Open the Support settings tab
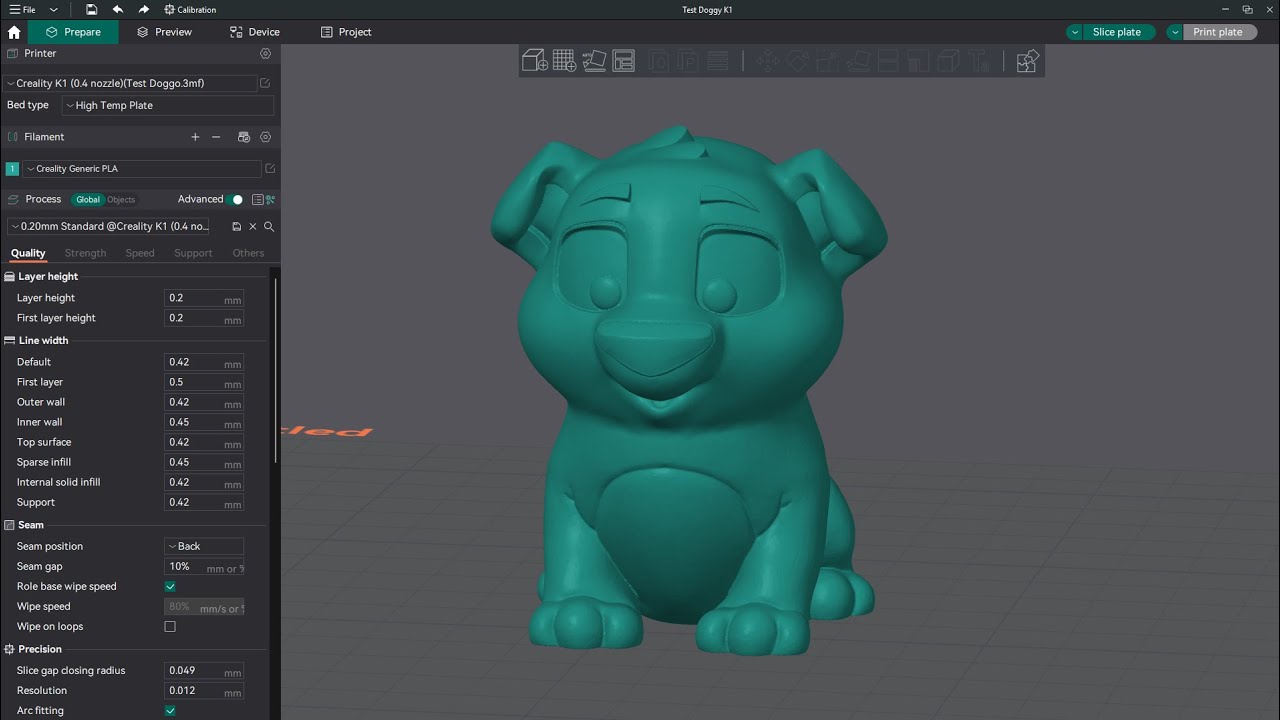The width and height of the screenshot is (1280, 720). click(x=193, y=253)
